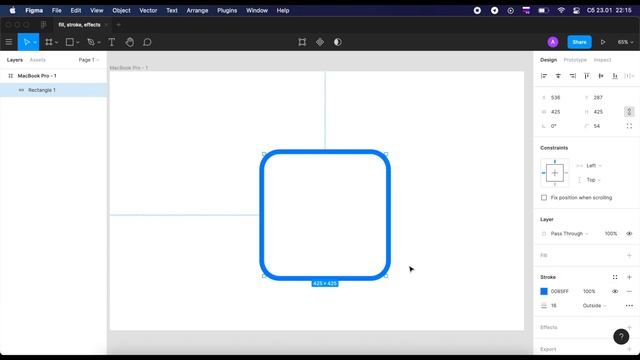Select the Comment tool
This screenshot has width=640, height=360.
(x=147, y=42)
